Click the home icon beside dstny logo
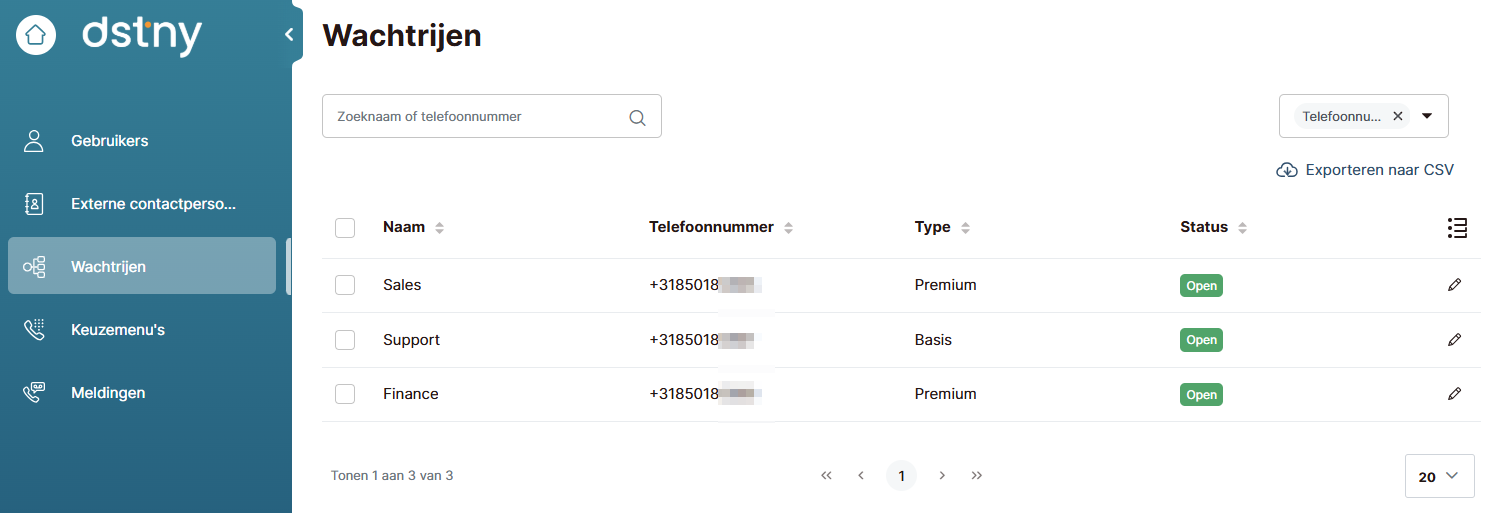Screen dimensions: 1487x513 coord(36,35)
